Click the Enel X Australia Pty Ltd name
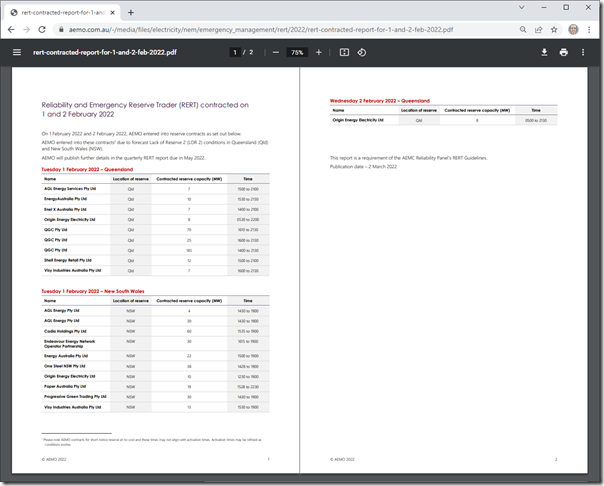Screen dimensions: 604x486 coord(65,209)
